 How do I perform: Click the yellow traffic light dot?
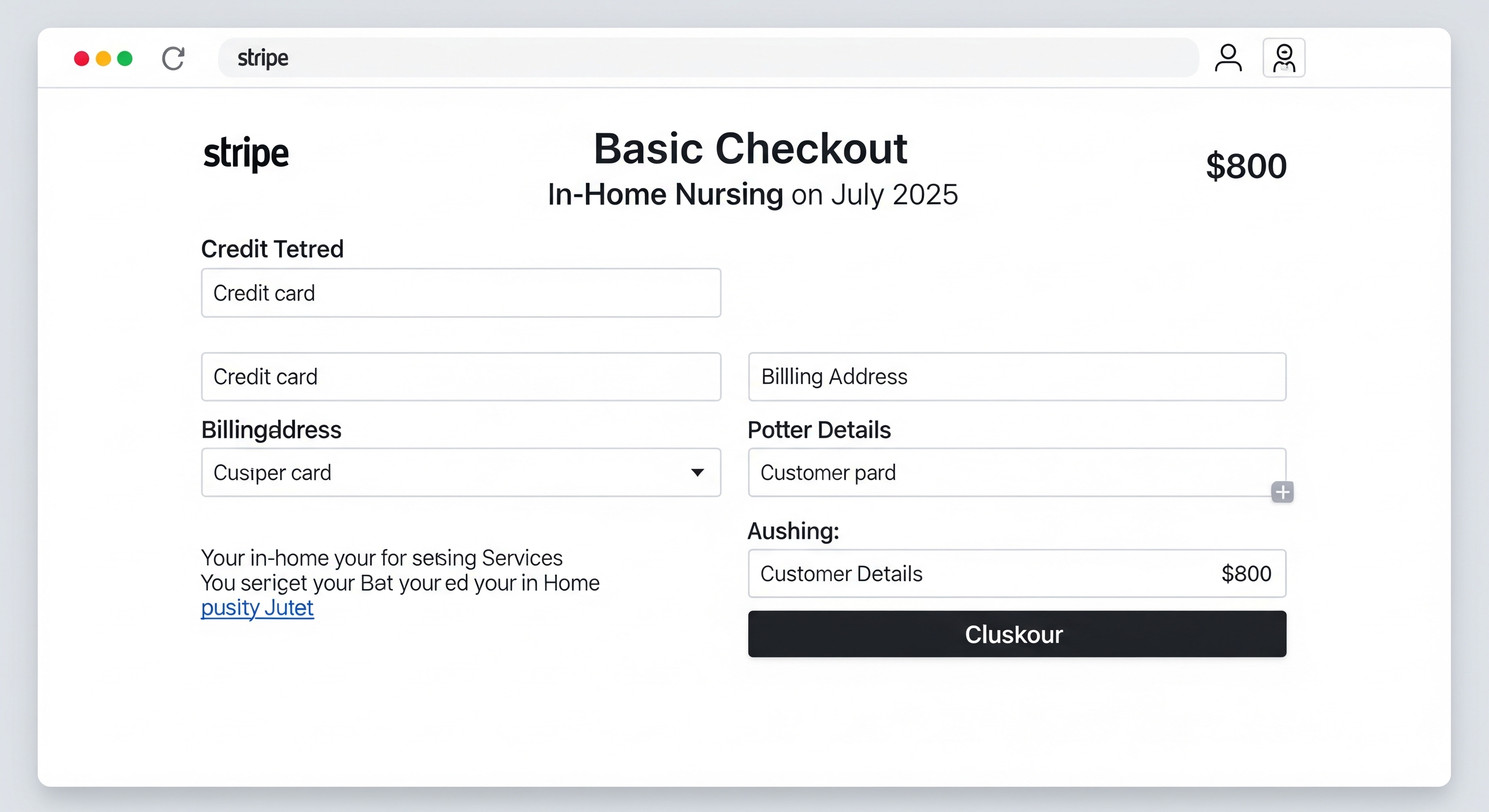(103, 58)
